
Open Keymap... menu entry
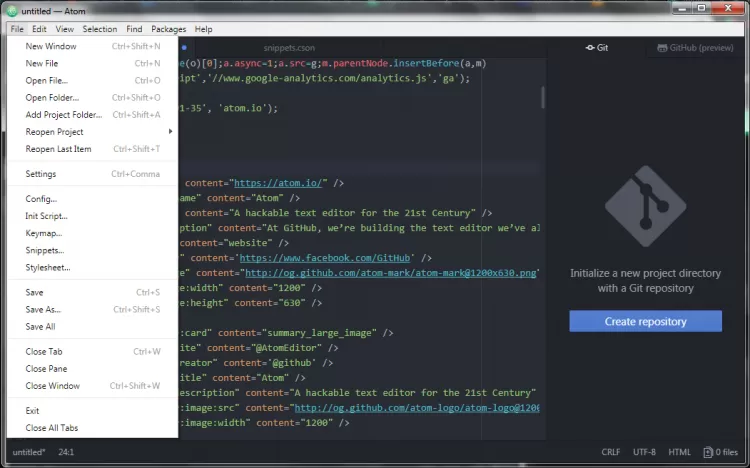(x=93, y=234)
